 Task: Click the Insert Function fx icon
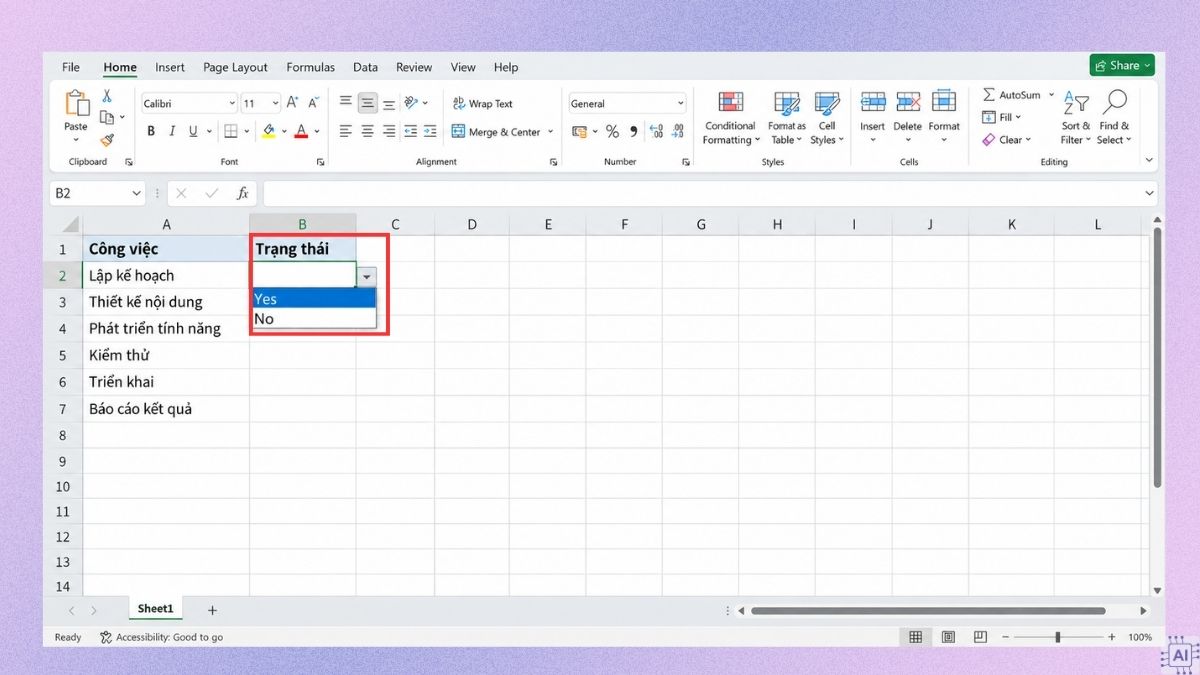tap(242, 193)
